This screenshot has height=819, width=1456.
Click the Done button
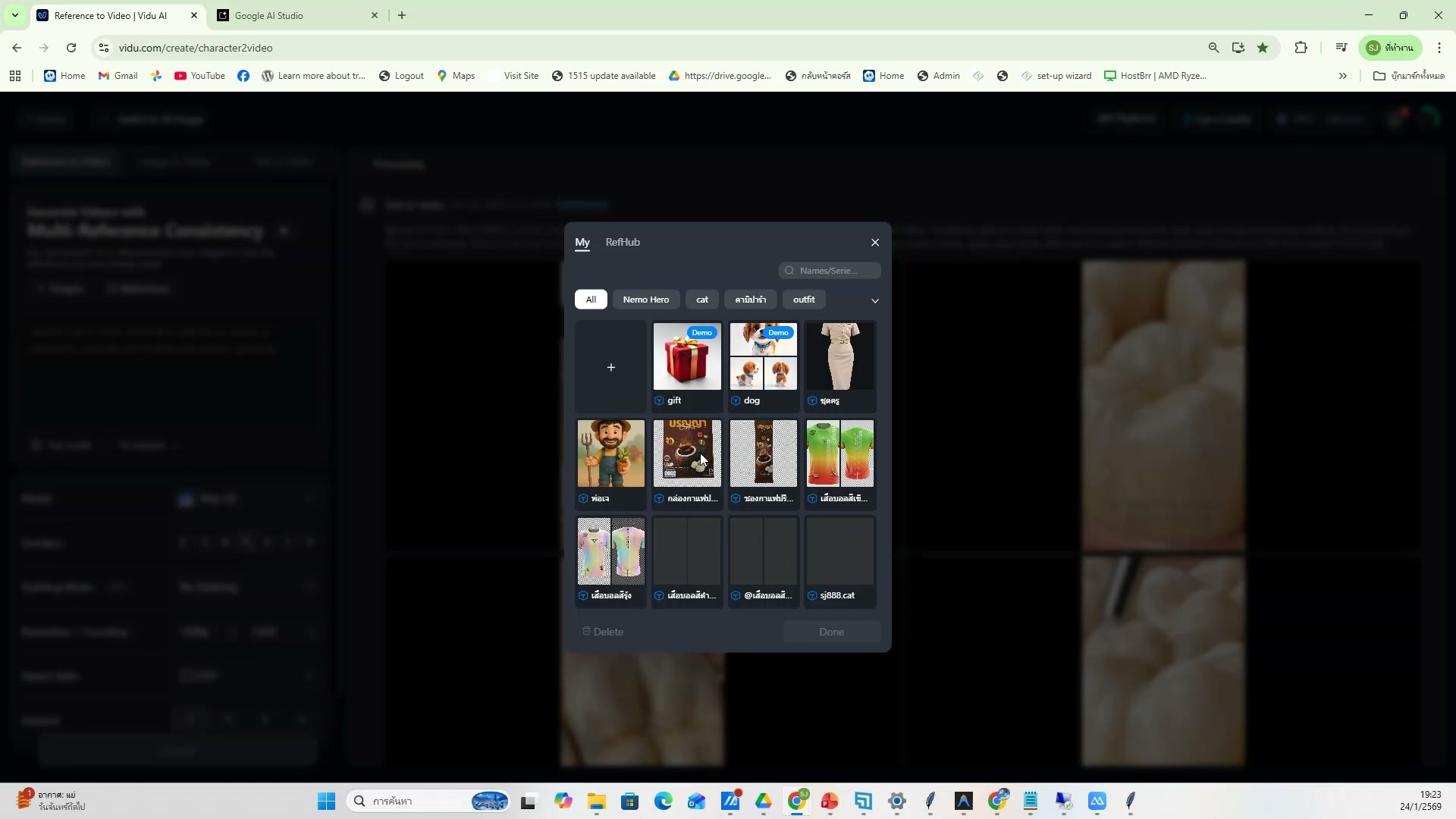831,632
